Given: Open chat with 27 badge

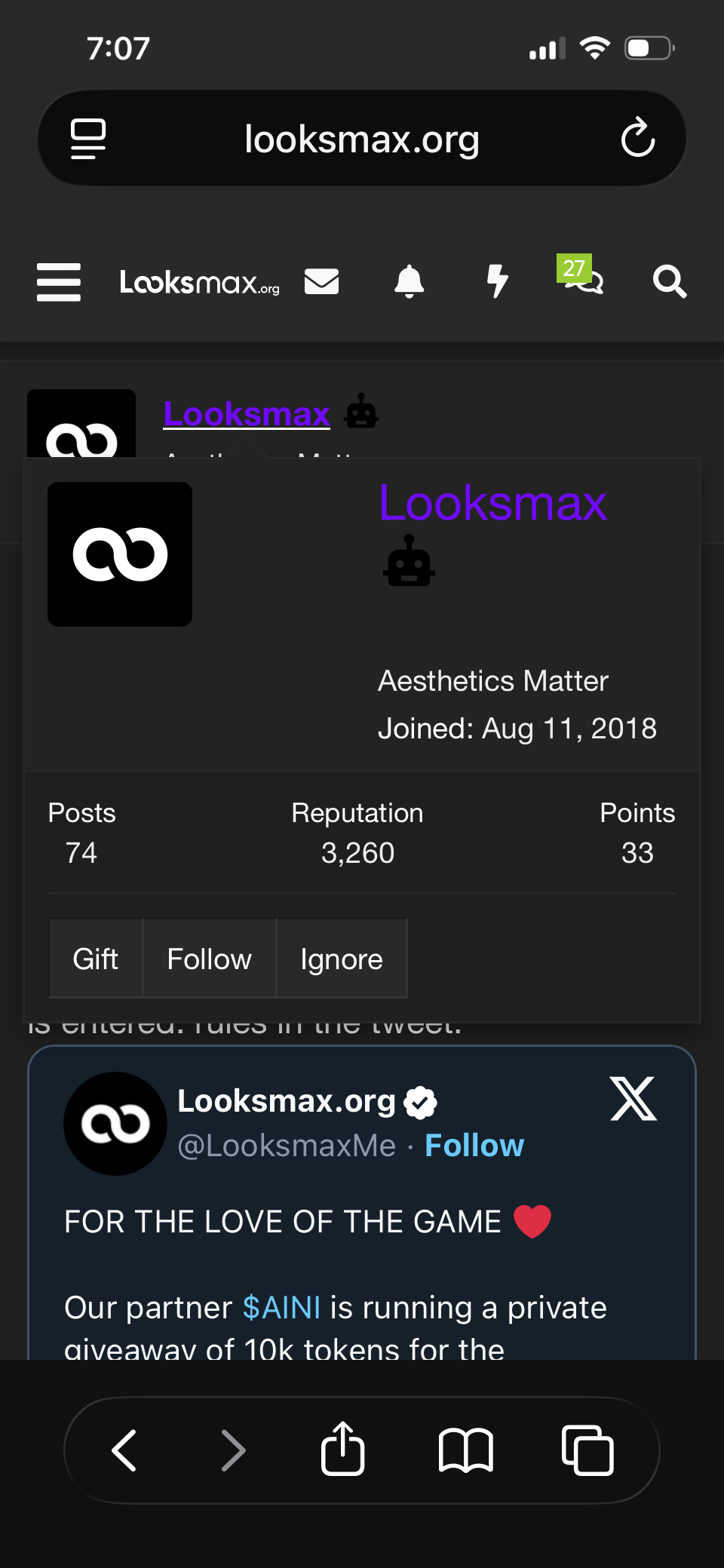Looking at the screenshot, I should (583, 278).
